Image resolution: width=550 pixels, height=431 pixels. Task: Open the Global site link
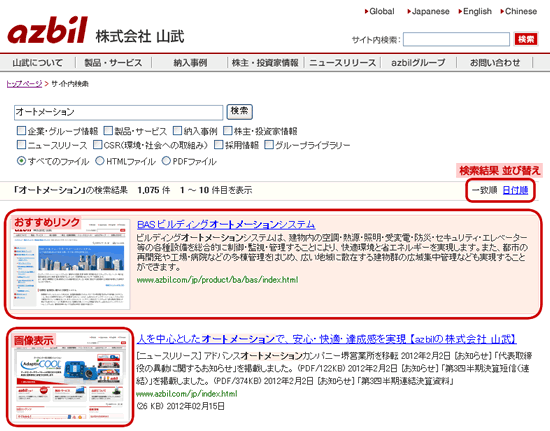click(380, 11)
